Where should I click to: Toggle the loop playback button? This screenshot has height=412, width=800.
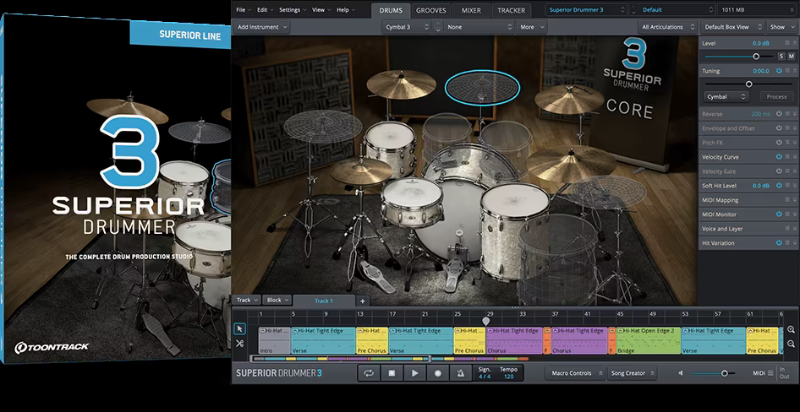coord(368,373)
